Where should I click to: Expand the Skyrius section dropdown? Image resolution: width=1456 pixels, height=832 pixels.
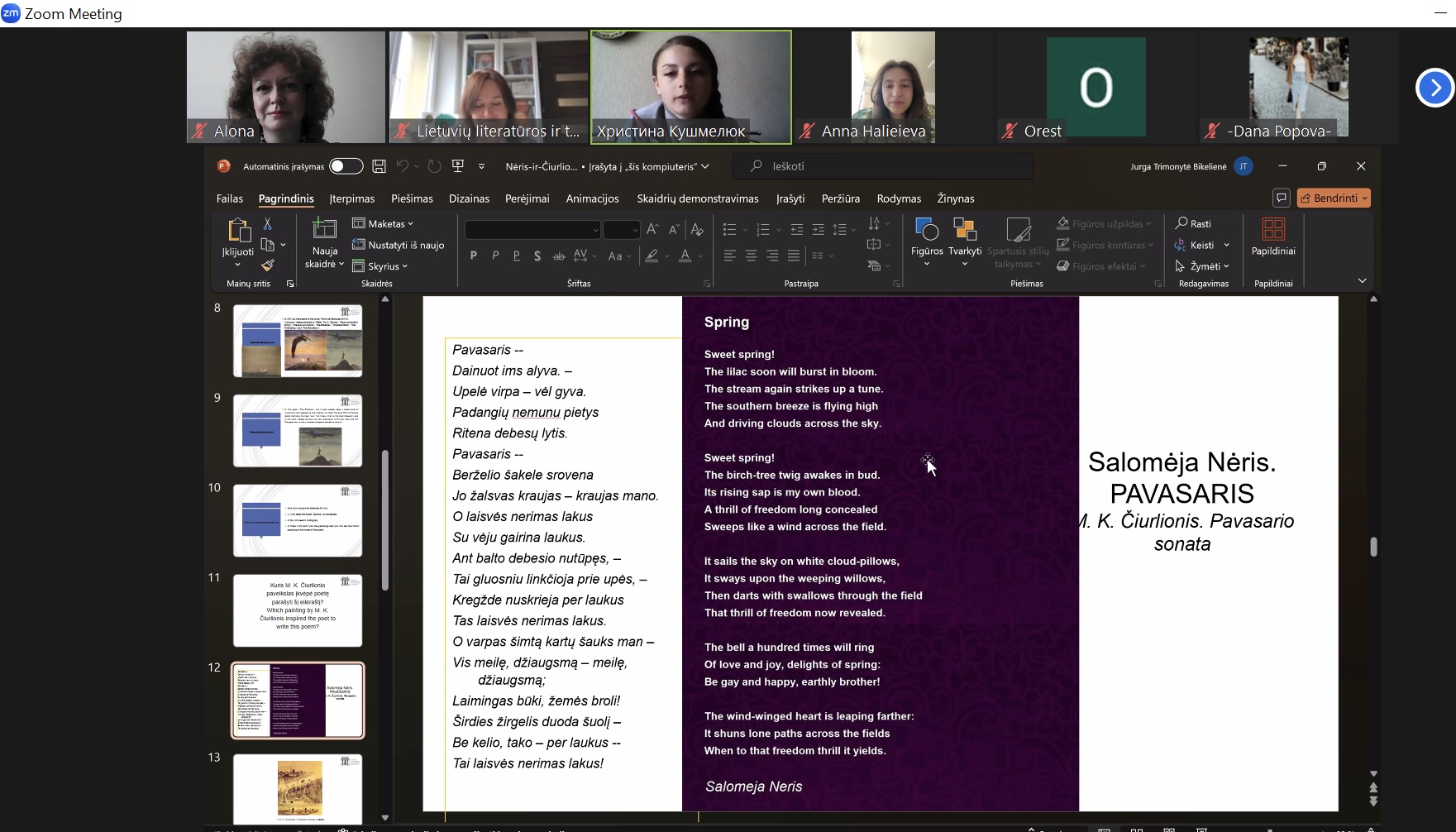(380, 266)
